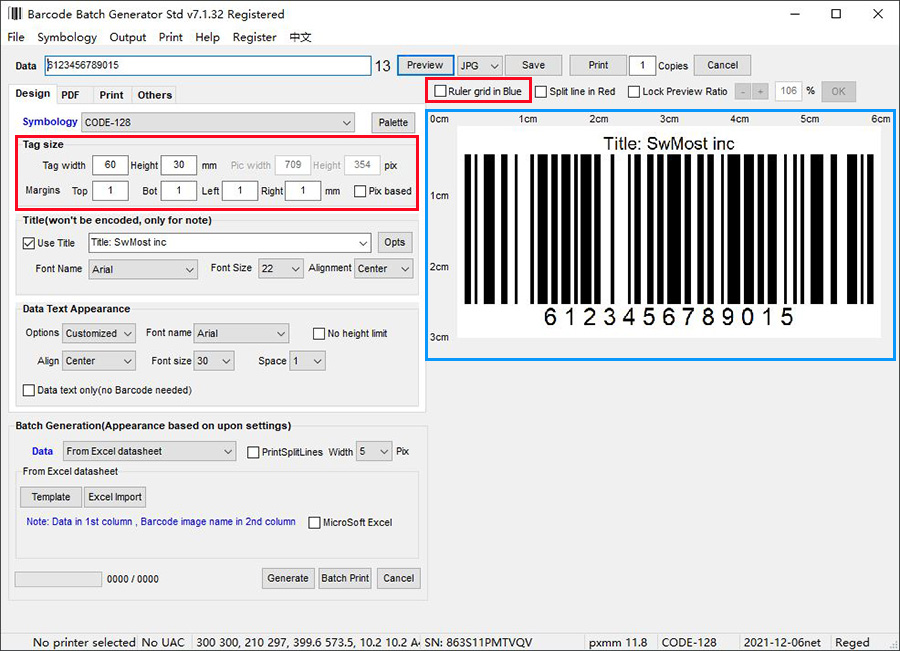Open the Palette button
This screenshot has width=900, height=651.
(393, 123)
